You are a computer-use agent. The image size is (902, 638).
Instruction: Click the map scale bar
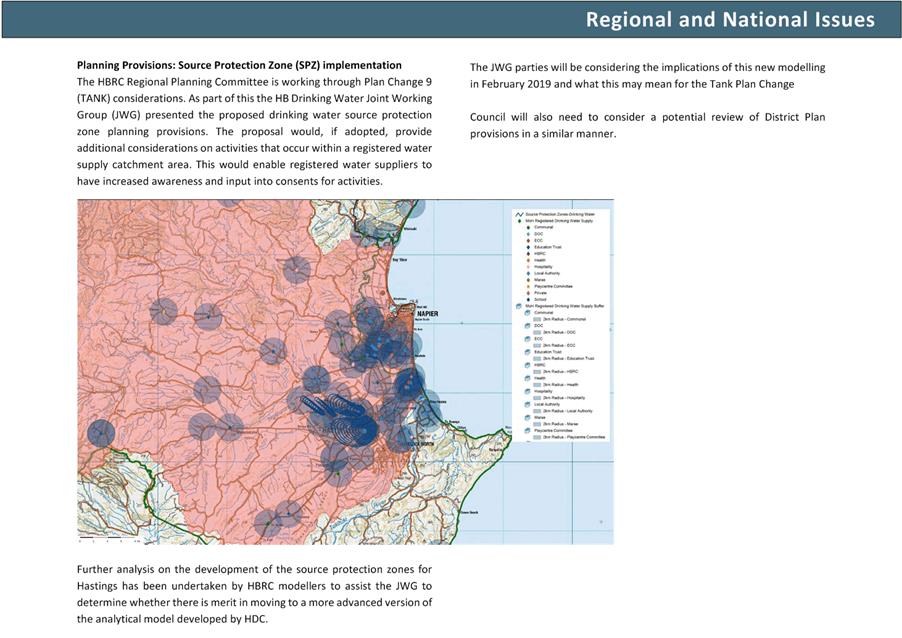pos(109,540)
